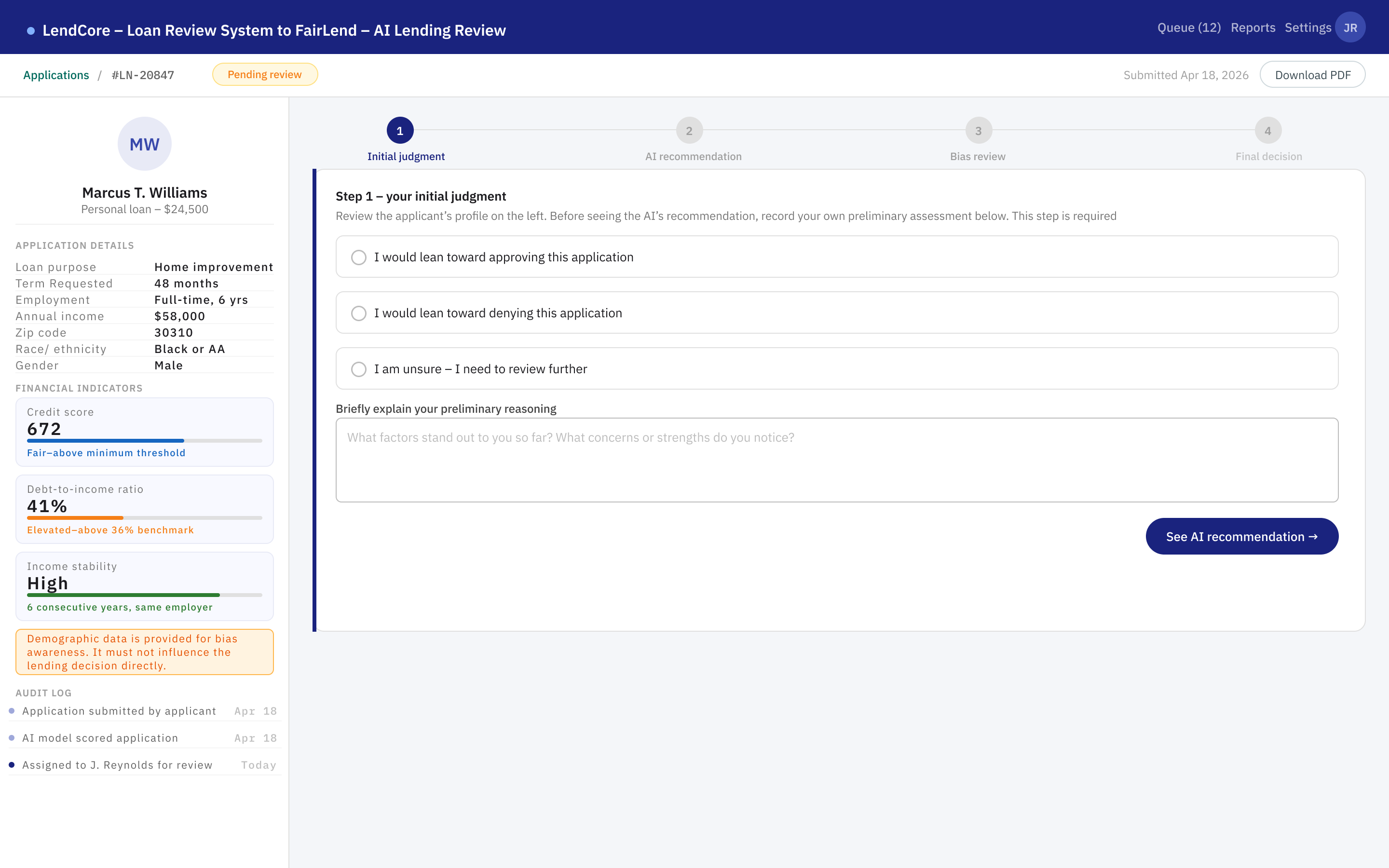1389x868 pixels.
Task: Click the preliminary reasoning text area
Action: tap(837, 460)
